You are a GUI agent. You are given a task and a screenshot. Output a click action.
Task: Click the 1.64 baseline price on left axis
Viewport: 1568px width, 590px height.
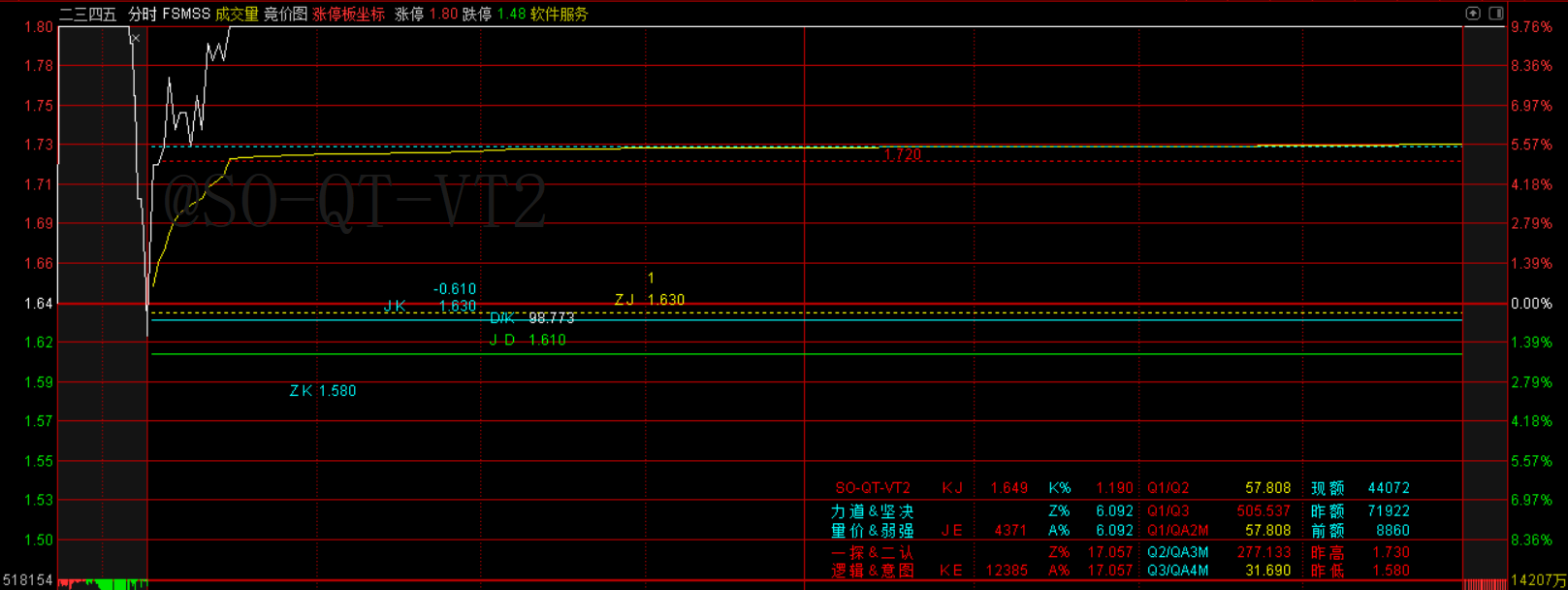coord(39,304)
